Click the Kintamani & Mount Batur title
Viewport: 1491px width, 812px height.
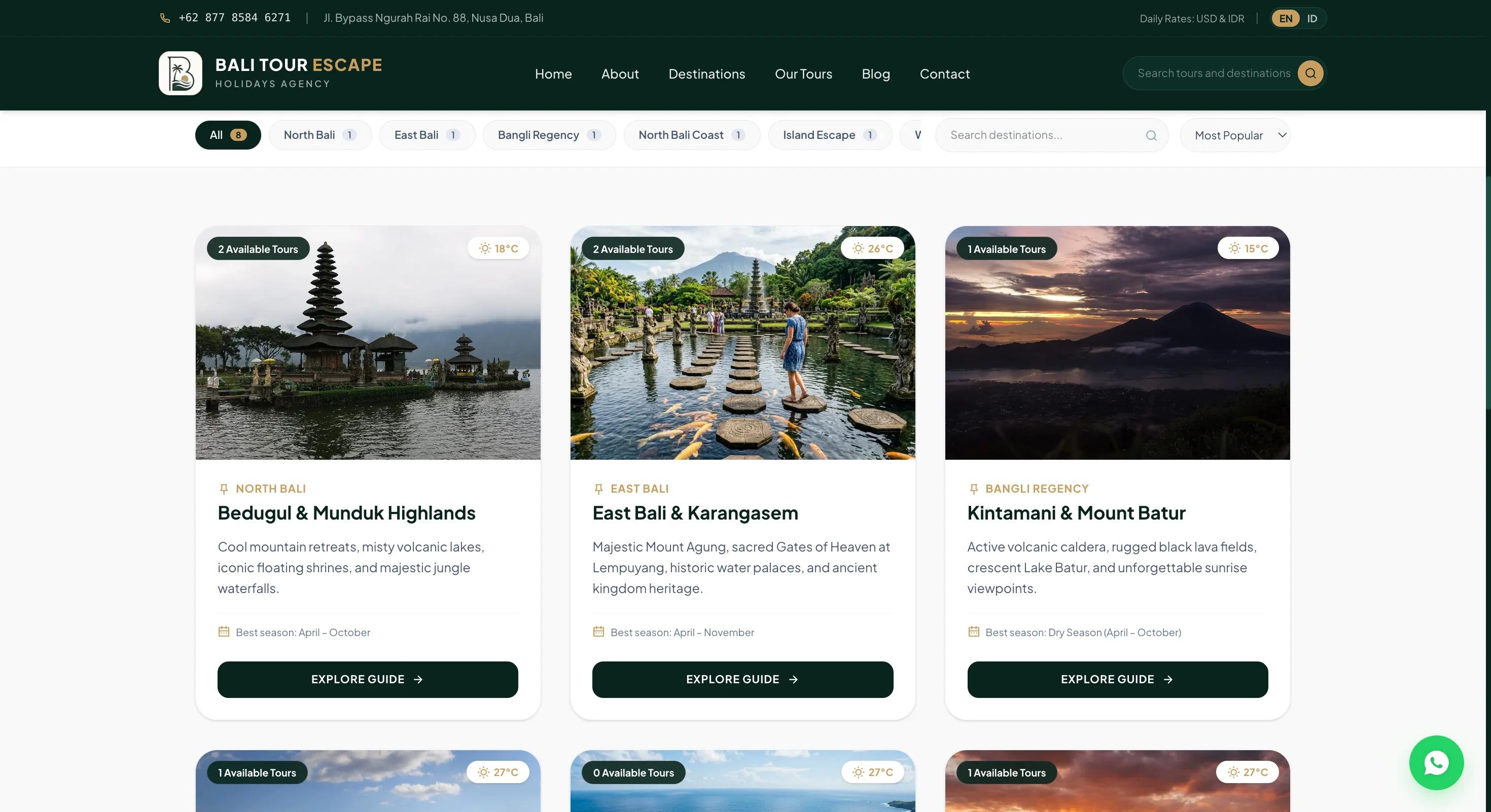point(1076,513)
